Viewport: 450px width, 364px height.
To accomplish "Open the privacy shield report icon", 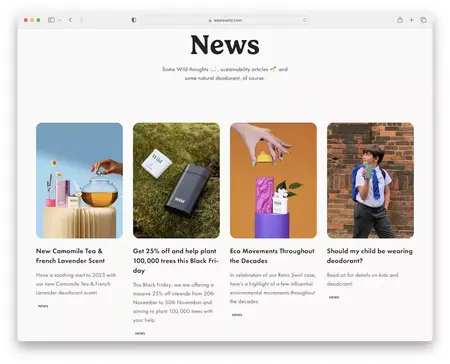I will (134, 20).
